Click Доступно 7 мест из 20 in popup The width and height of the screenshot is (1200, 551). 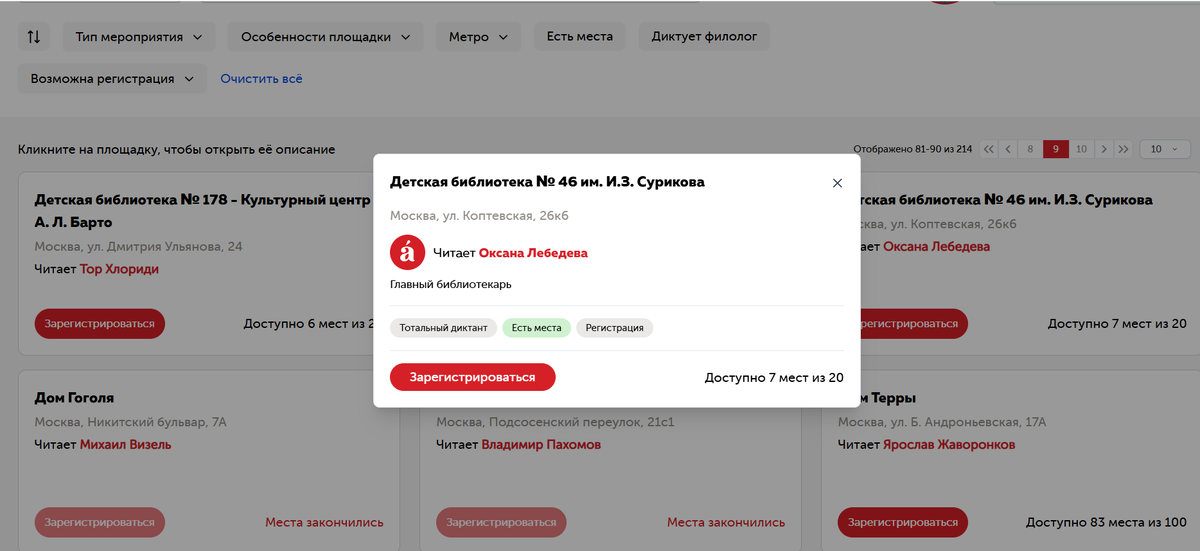click(x=774, y=378)
